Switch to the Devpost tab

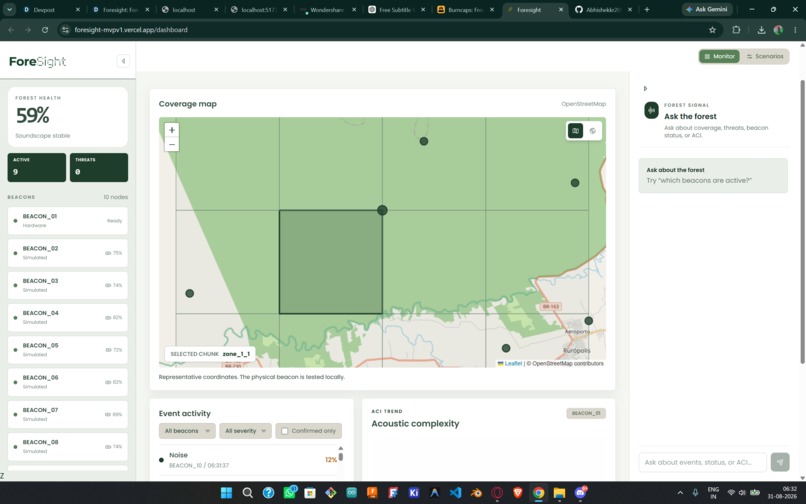pyautogui.click(x=51, y=10)
